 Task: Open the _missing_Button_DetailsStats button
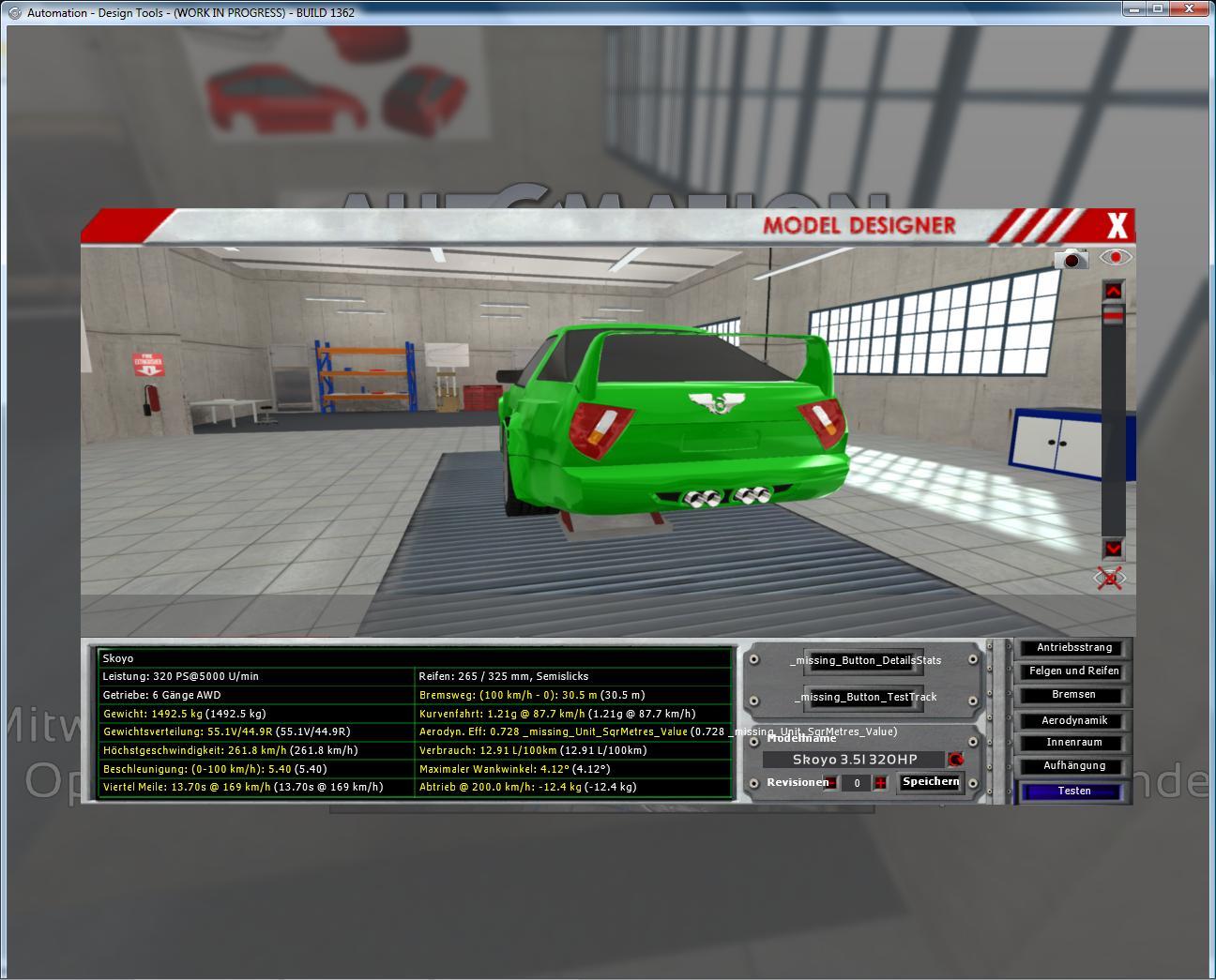pyautogui.click(x=864, y=660)
